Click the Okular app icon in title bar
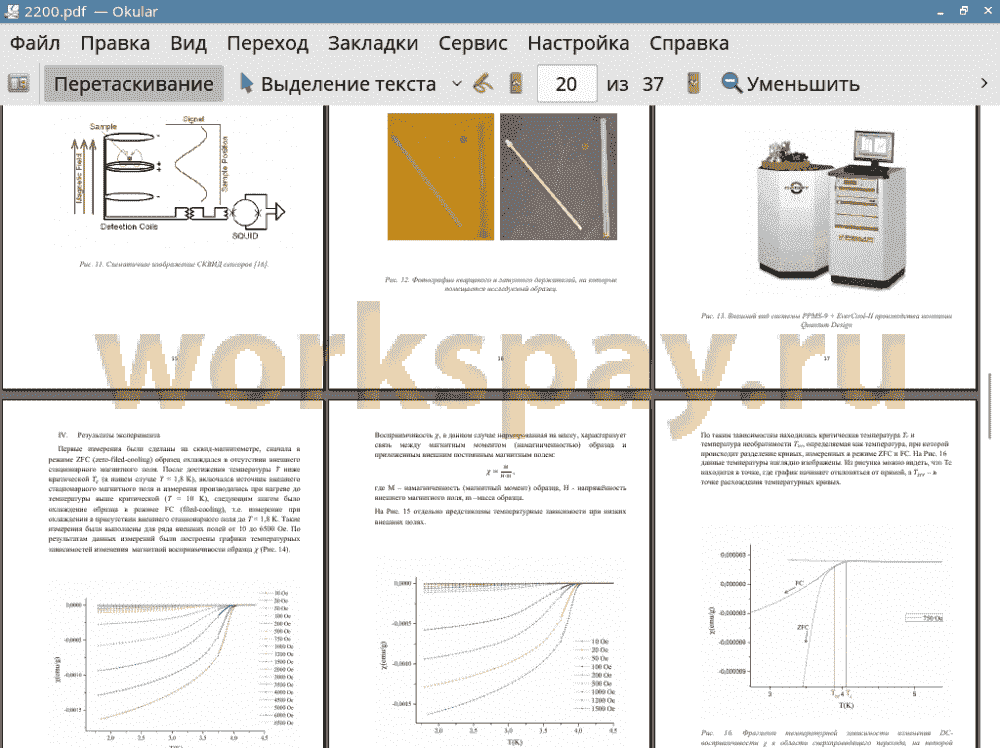Screen dimensions: 1000x748 point(11,11)
